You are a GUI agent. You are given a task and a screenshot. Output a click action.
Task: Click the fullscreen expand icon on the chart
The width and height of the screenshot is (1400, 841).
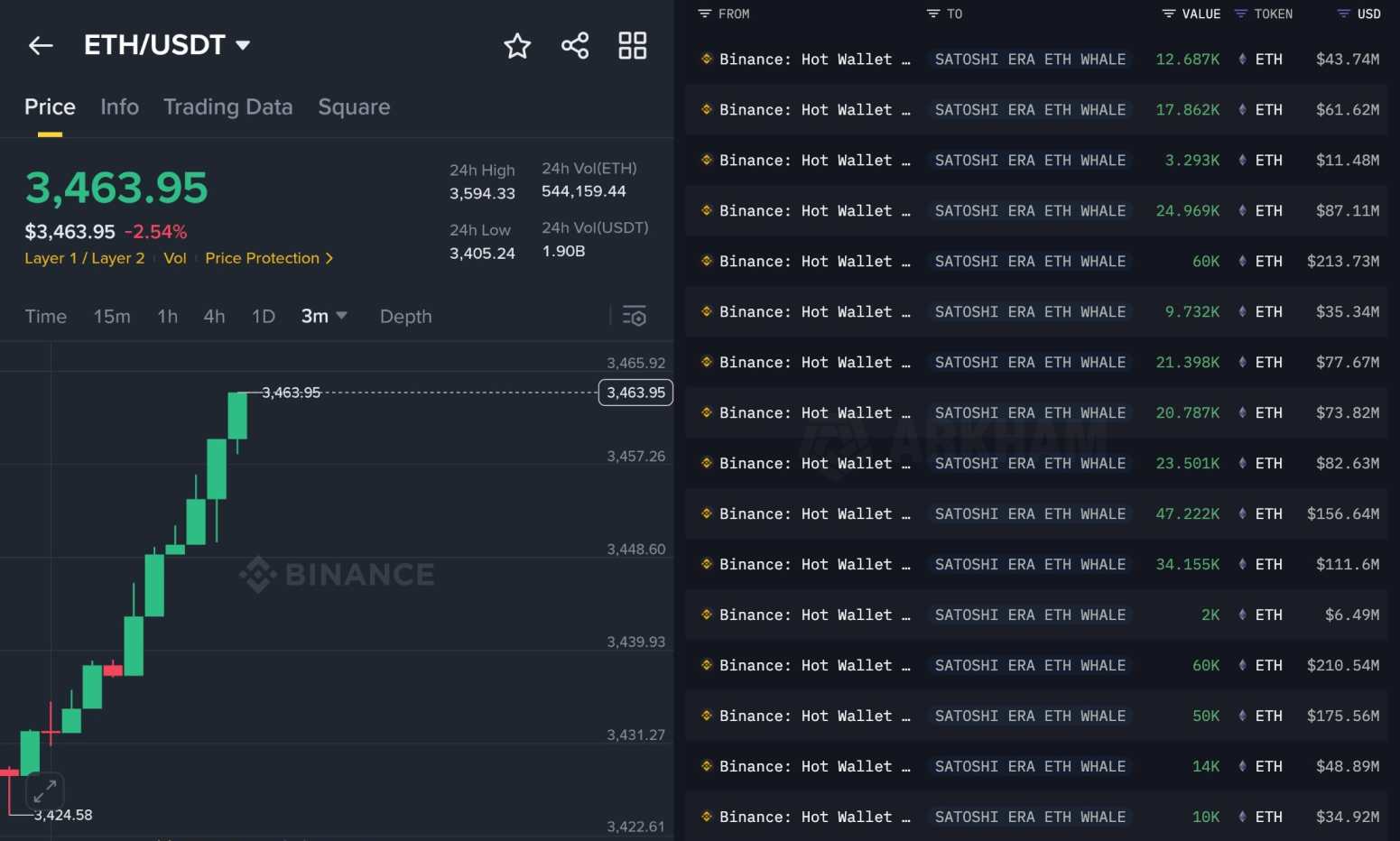coord(45,790)
